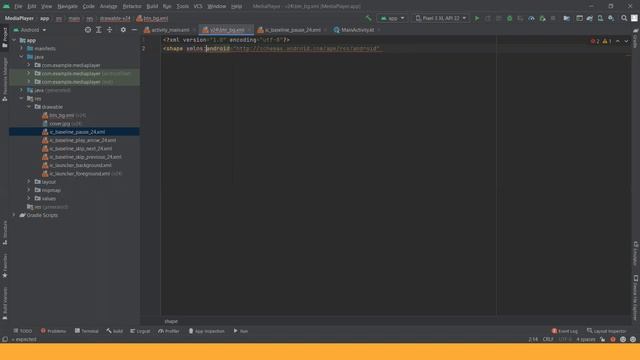The height and width of the screenshot is (360, 640).
Task: Hide the Project panel with minus icon
Action: (x=134, y=30)
